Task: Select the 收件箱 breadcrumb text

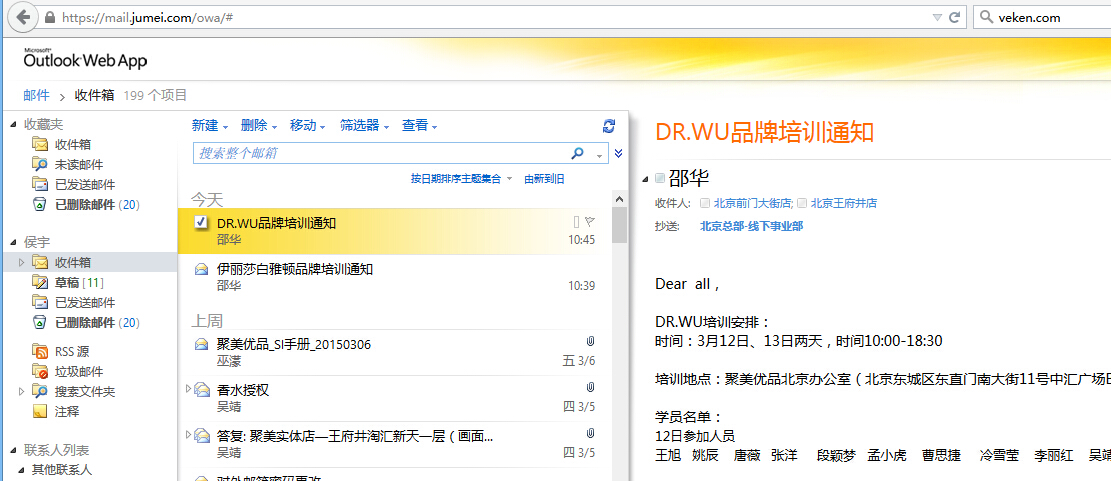Action: (94, 96)
